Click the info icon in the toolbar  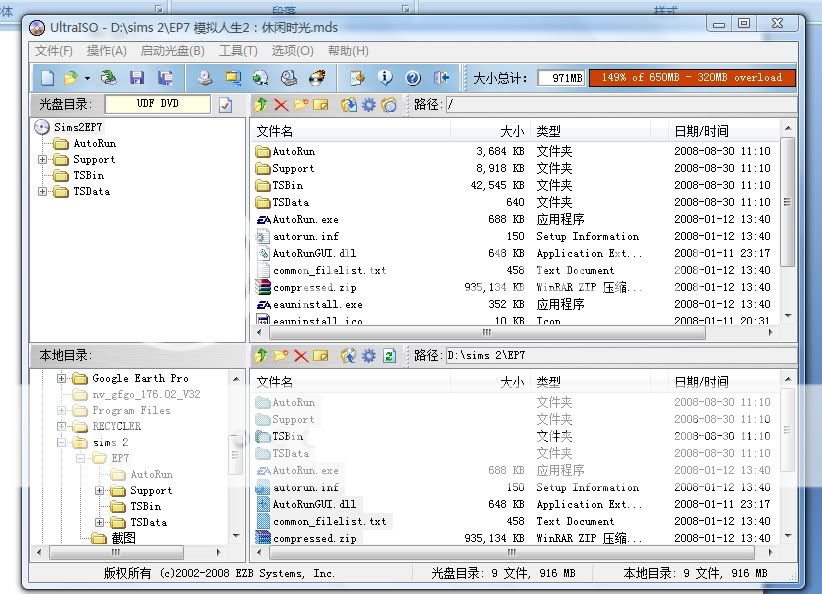(385, 78)
